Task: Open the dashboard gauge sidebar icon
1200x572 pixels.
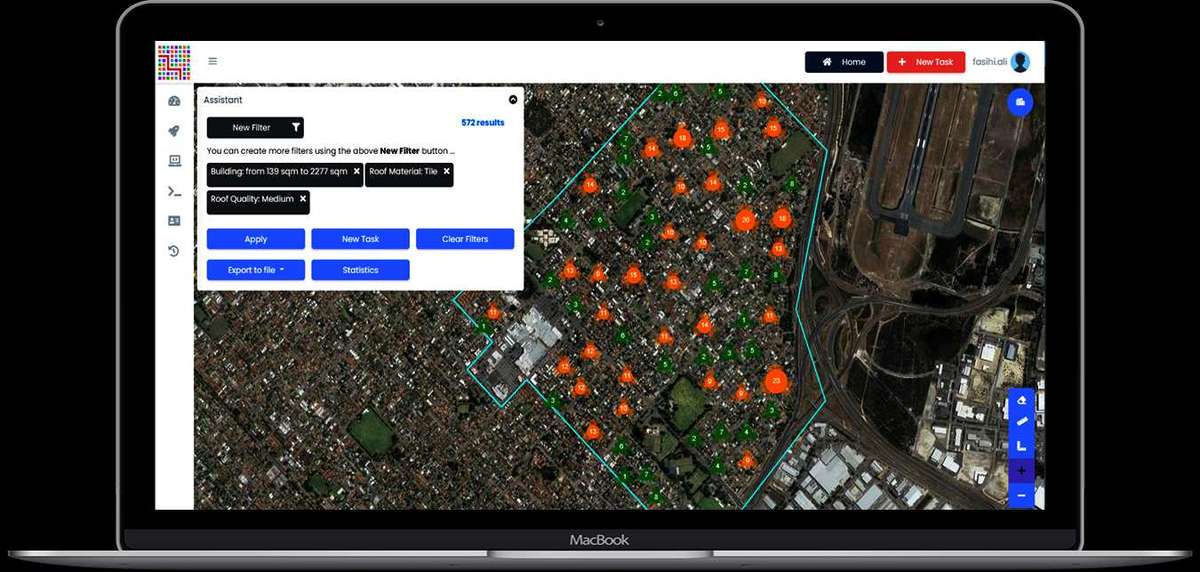Action: pos(174,101)
